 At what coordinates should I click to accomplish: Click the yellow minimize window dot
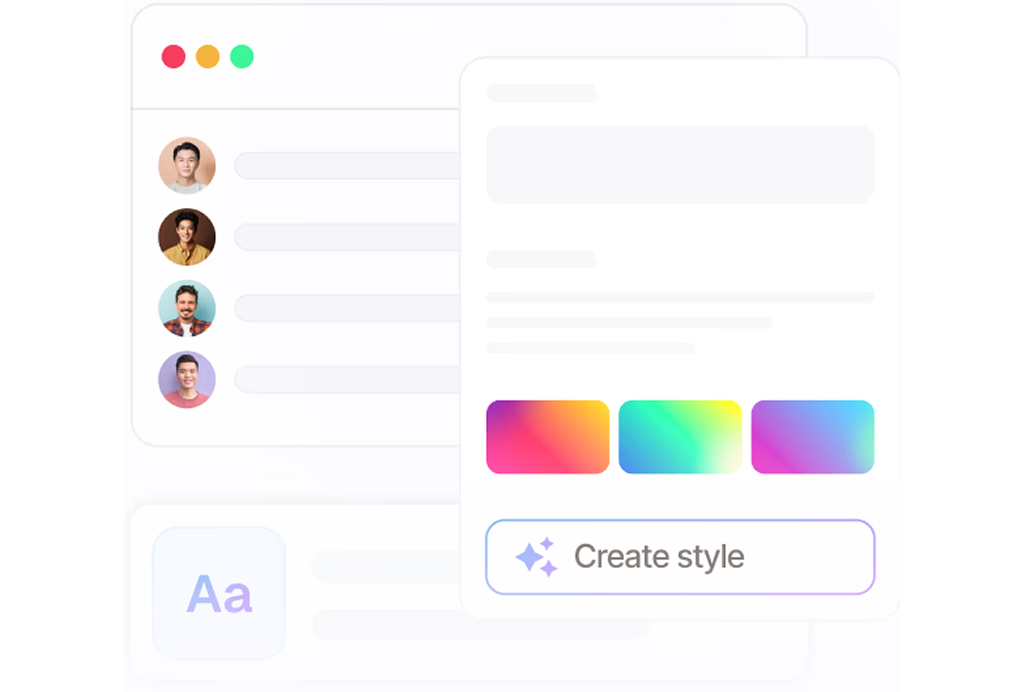click(208, 57)
